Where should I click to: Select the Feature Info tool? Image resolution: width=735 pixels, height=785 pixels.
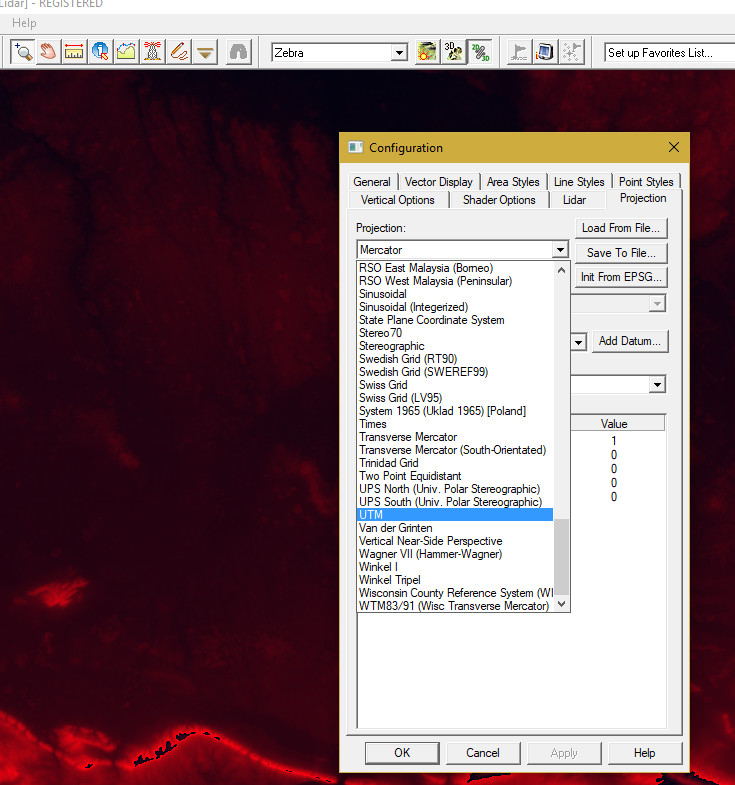coord(100,52)
